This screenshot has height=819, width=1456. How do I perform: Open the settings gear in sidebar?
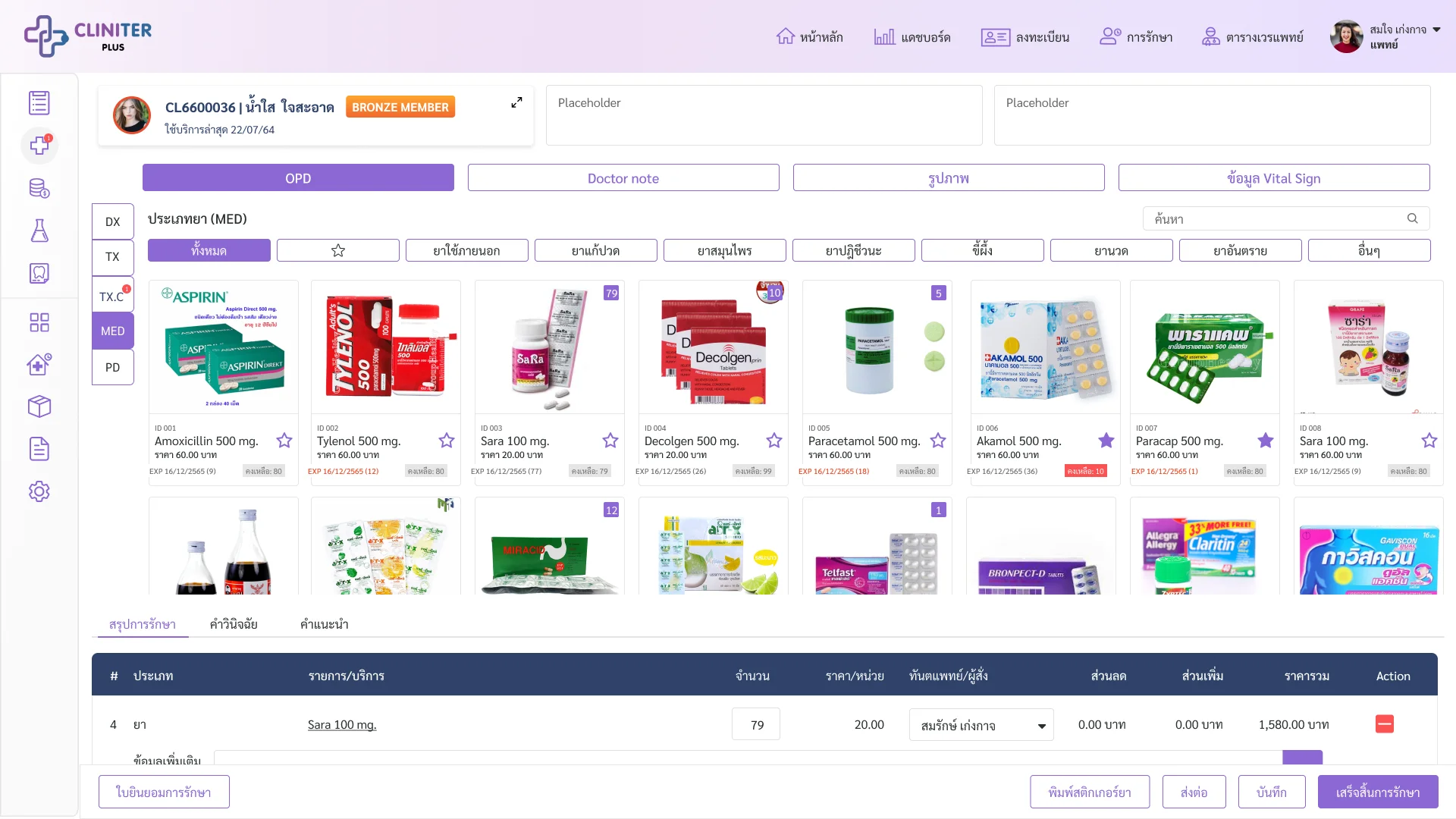tap(39, 491)
